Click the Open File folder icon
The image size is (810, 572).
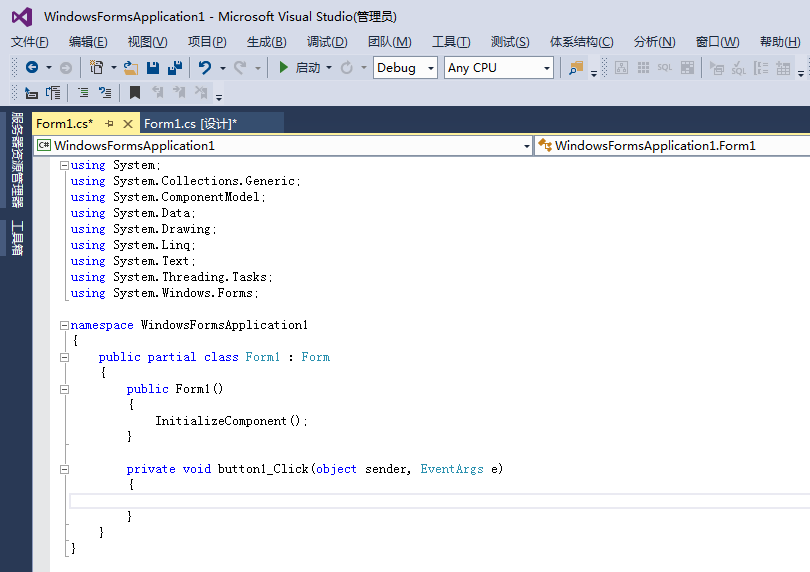pos(131,68)
